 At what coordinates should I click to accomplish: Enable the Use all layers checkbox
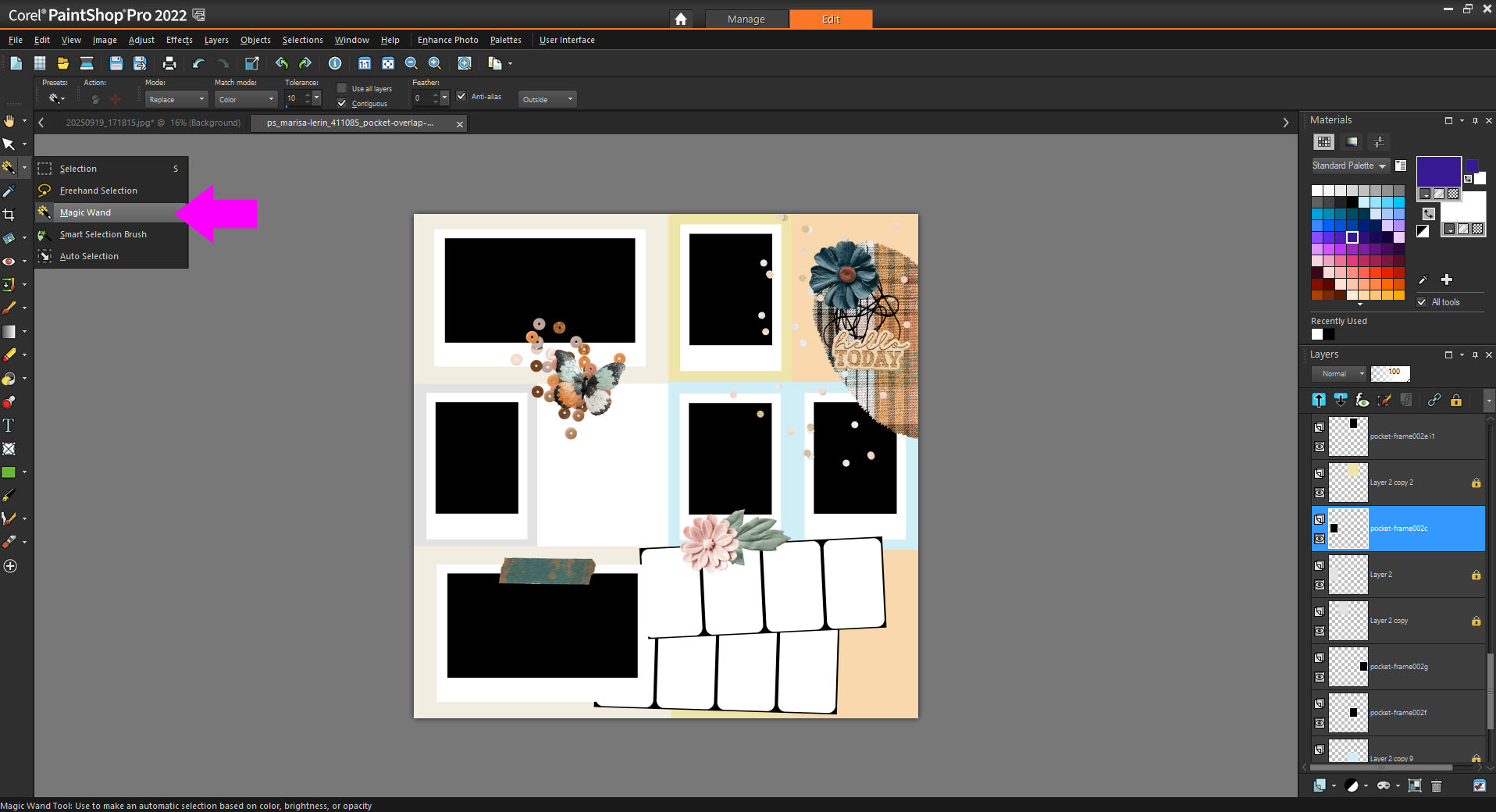point(342,88)
